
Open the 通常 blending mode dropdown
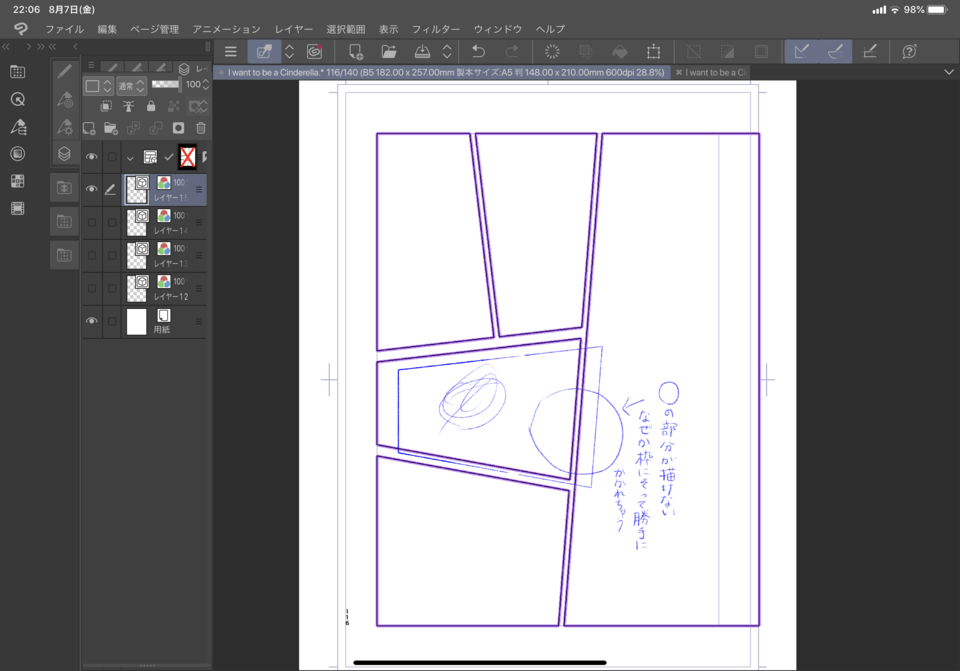(131, 86)
